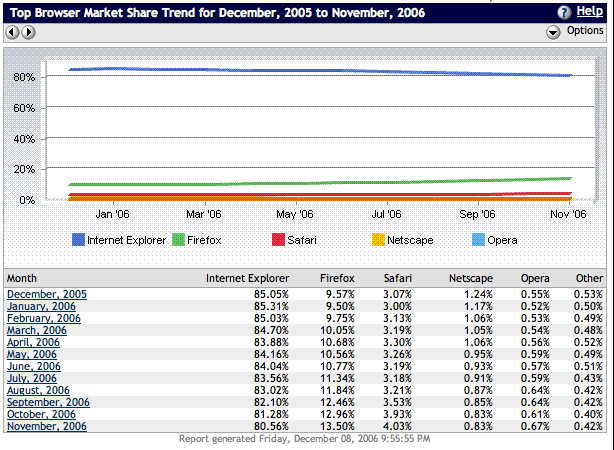Open the March, 2006 report link

pyautogui.click(x=37, y=331)
